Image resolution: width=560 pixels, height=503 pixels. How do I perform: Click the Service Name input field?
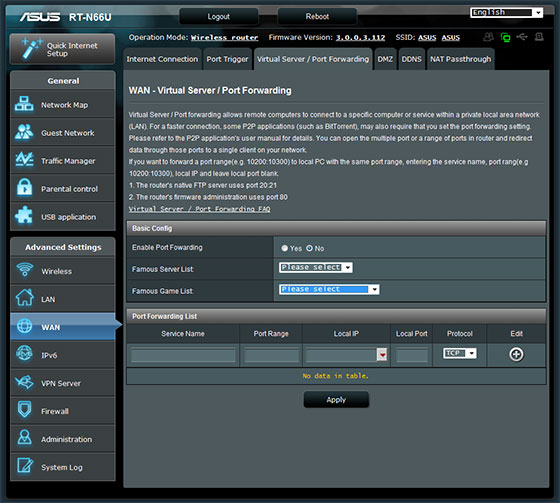183,355
